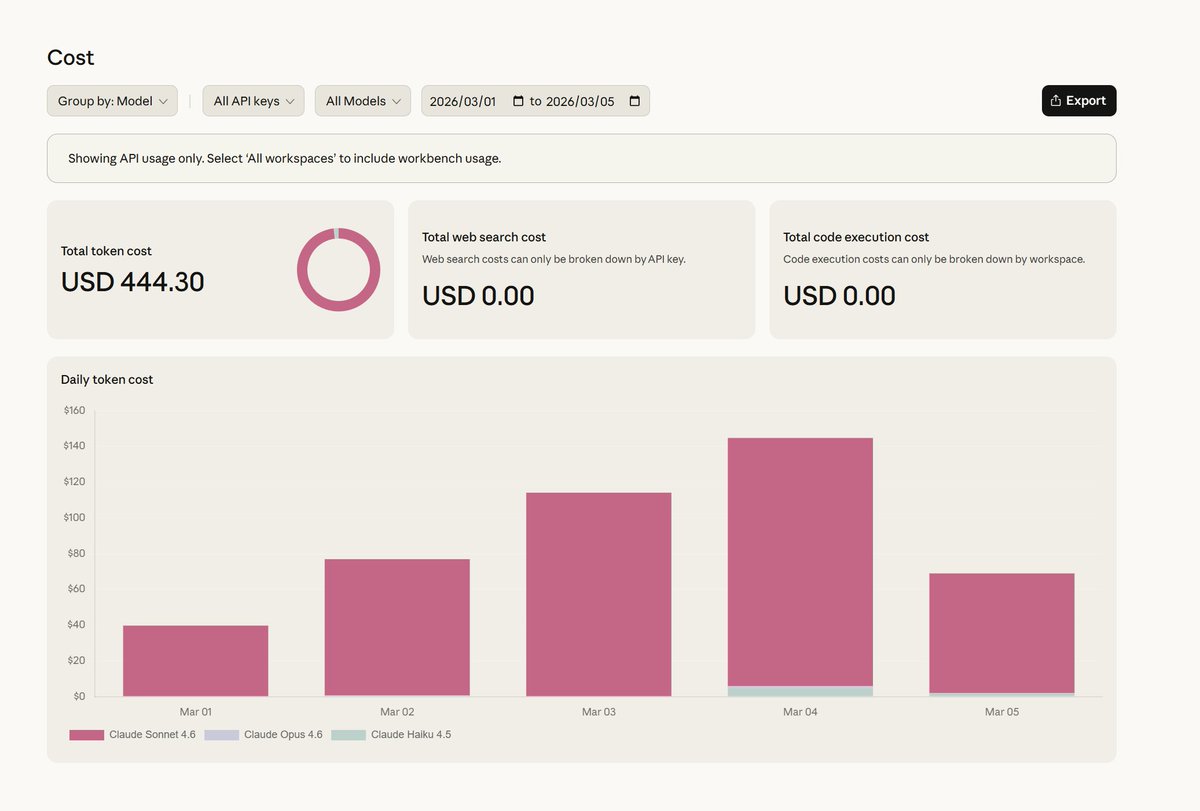This screenshot has height=811, width=1200.
Task: Click the end date field 2026/03/05
Action: pyautogui.click(x=580, y=101)
